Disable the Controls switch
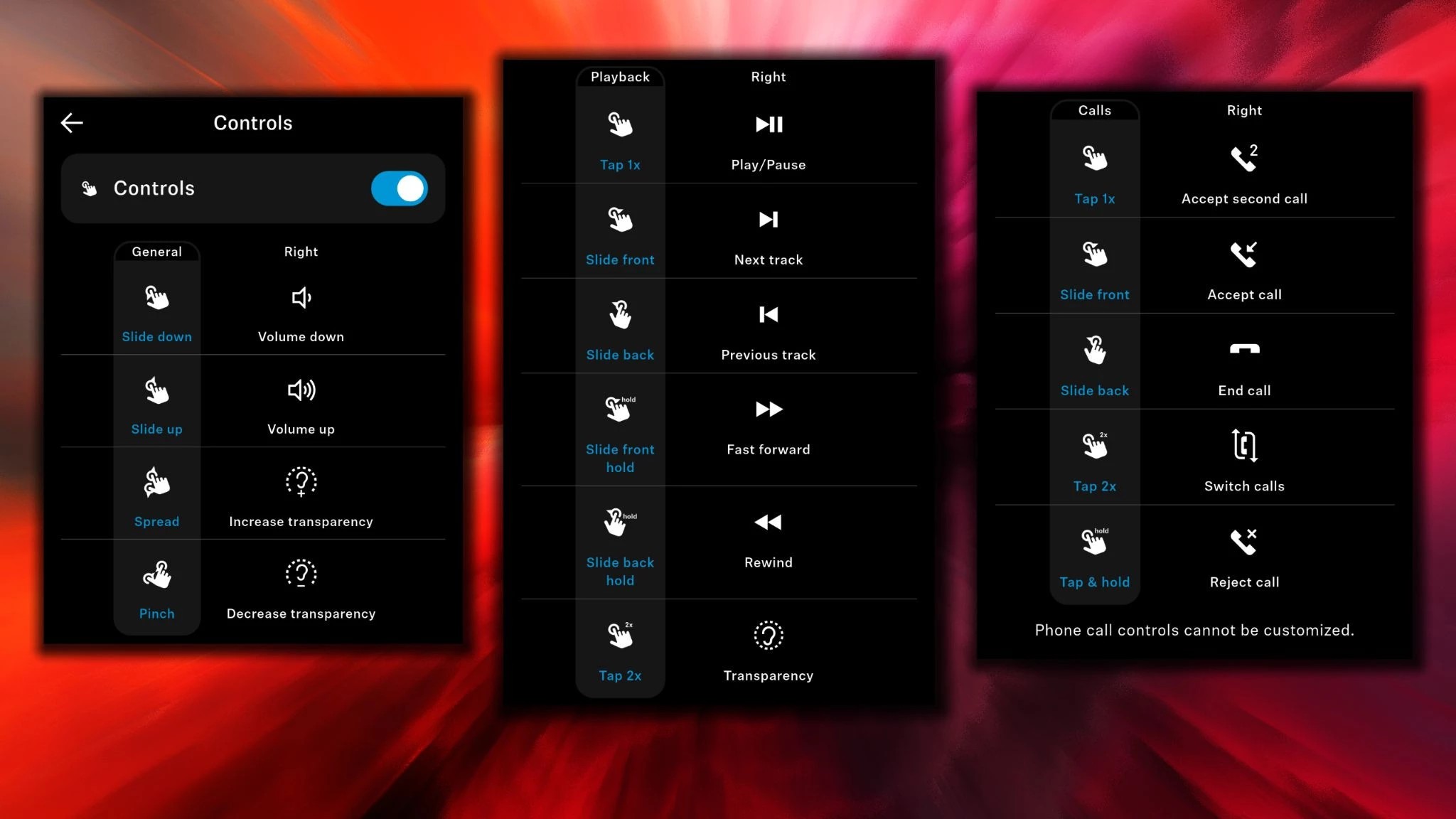The width and height of the screenshot is (1456, 819). [399, 188]
